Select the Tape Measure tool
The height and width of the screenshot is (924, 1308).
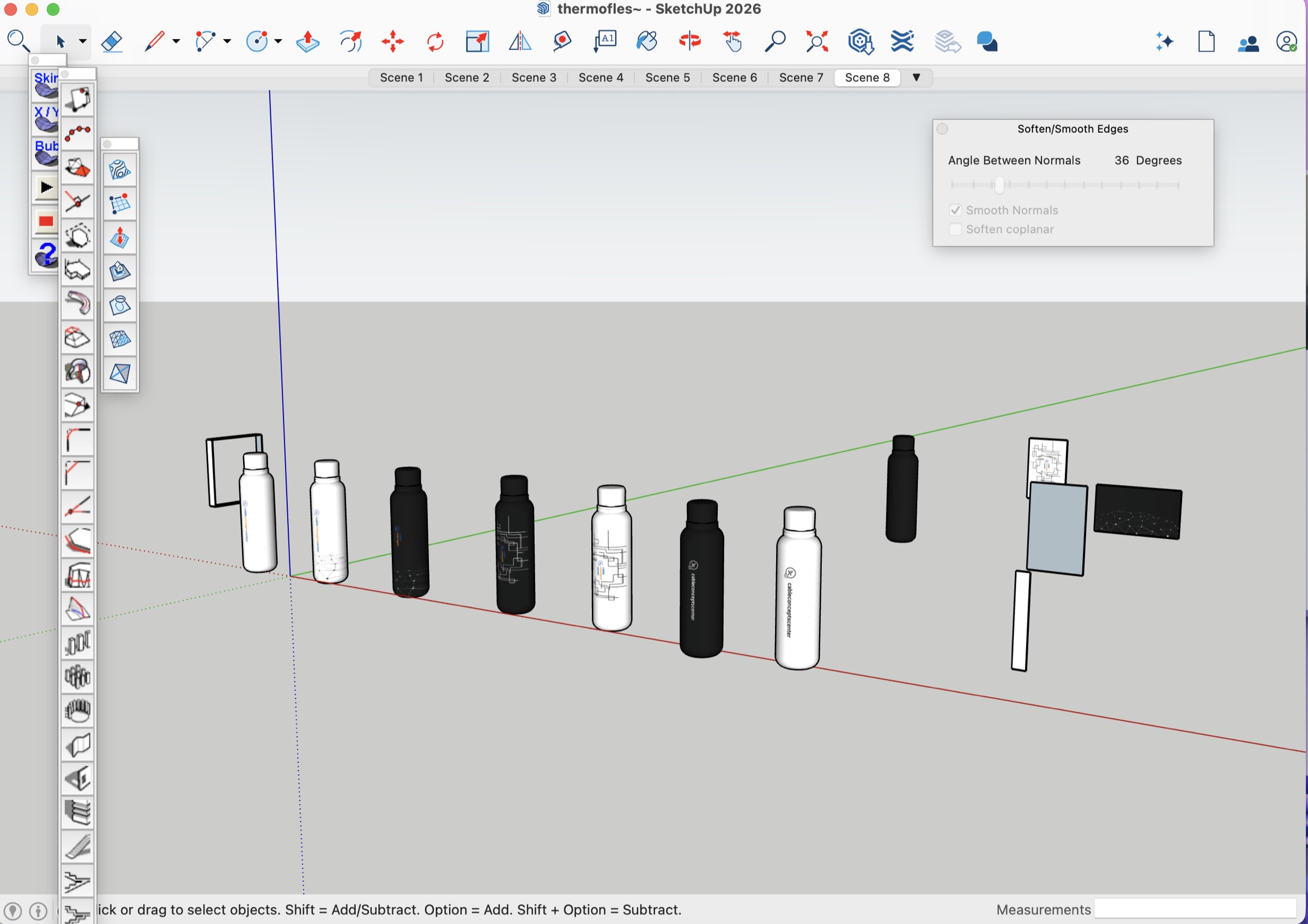point(562,41)
